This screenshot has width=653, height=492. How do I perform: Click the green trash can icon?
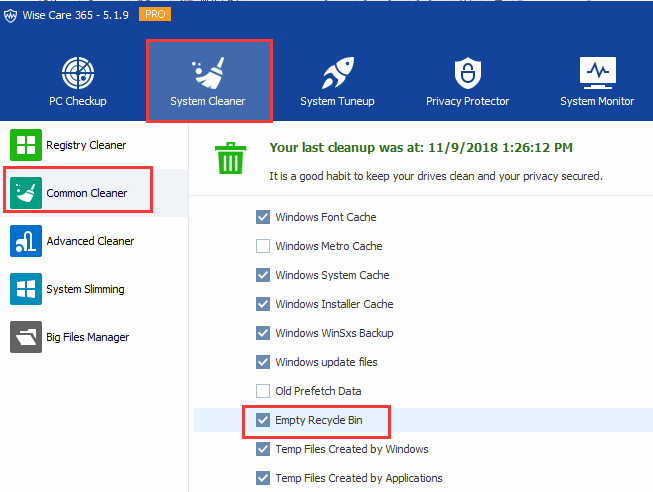pos(230,158)
